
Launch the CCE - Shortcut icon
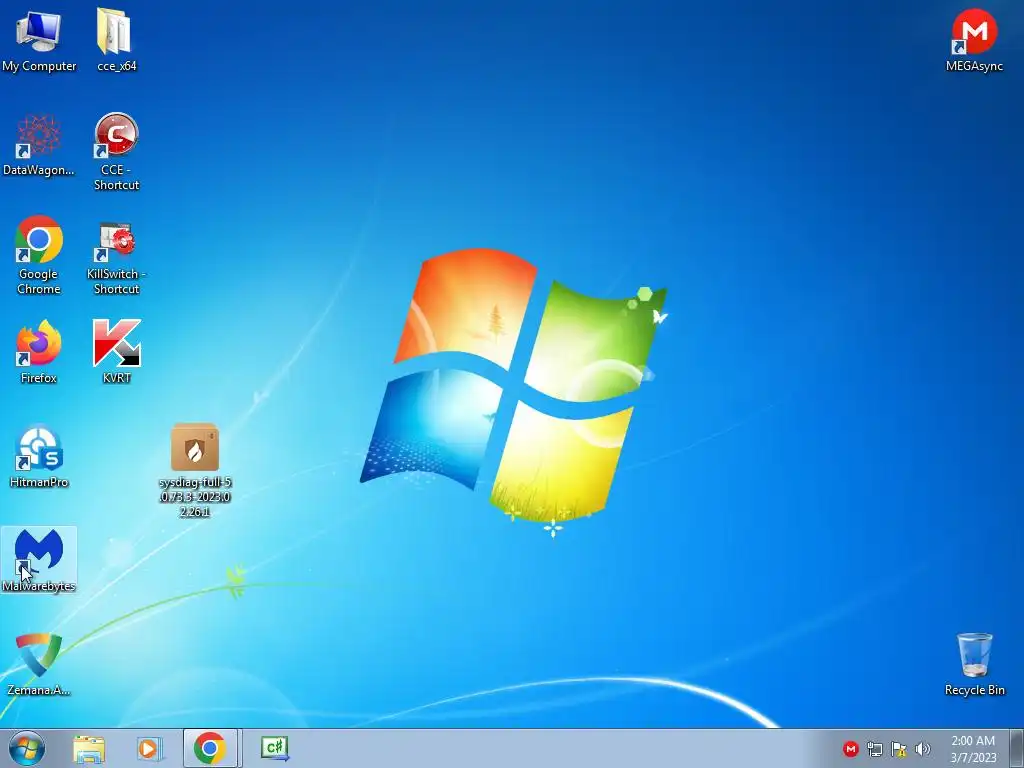(116, 152)
